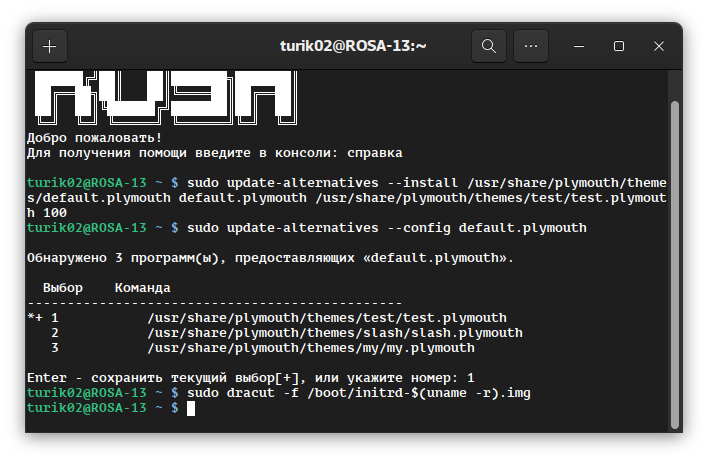Click the path /usr/share/plymouth/themes/slash/slash.plymouth
Image resolution: width=708 pixels, height=461 pixels.
point(335,333)
